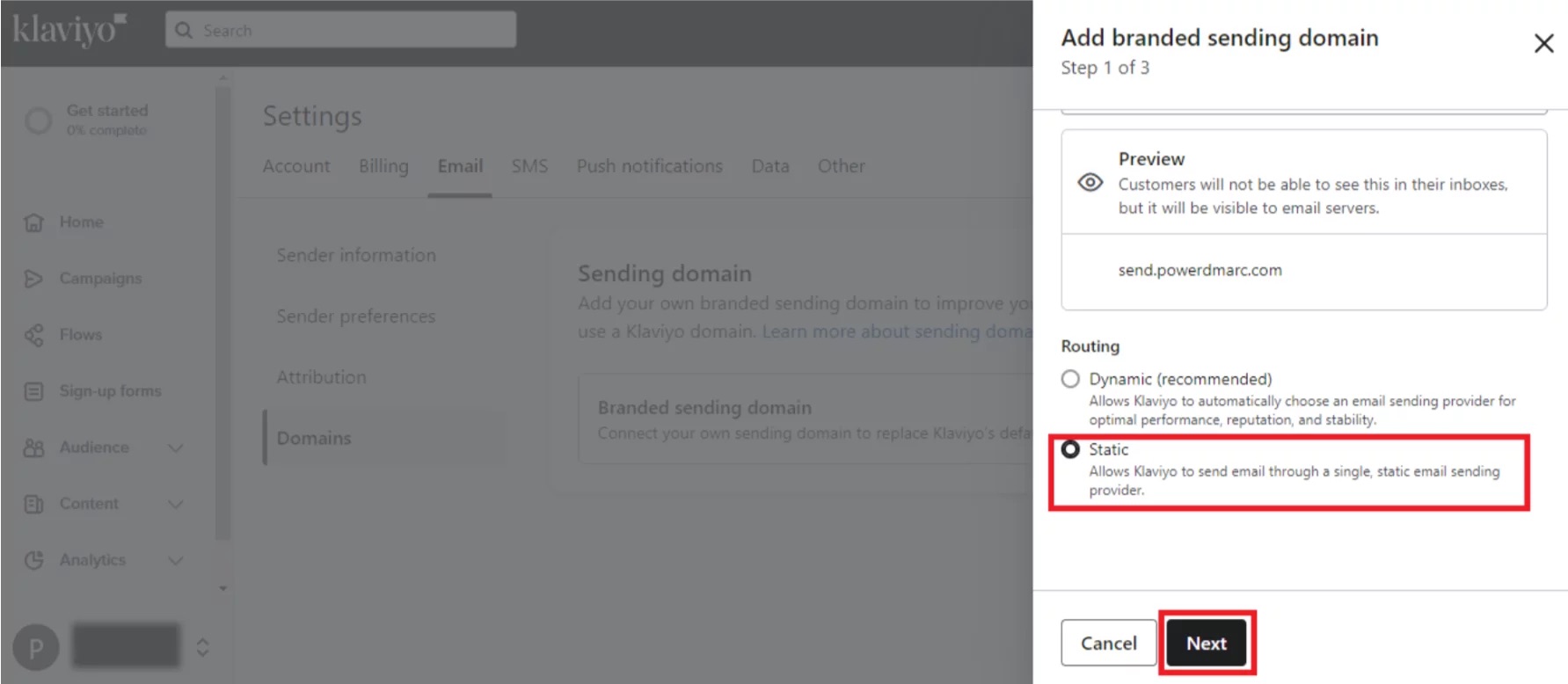Follow Learn more about sending domains link
The image size is (1568, 684).
(x=896, y=331)
